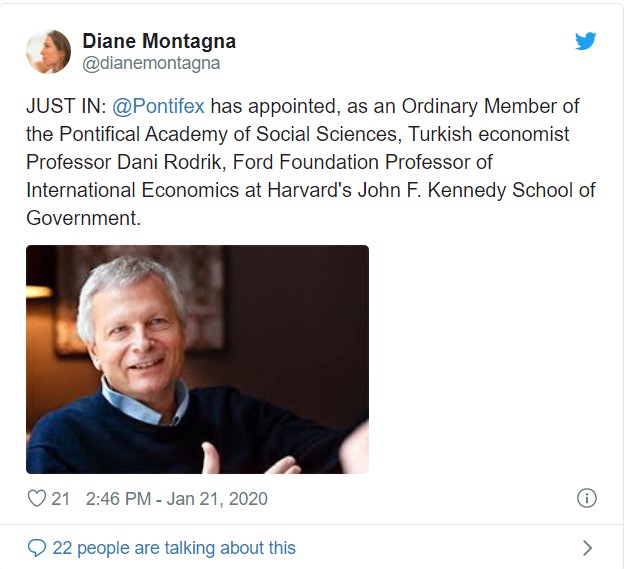Viewport: 626px width, 569px height.
Task: Click the word "Government." ending the tweet
Action: click(x=82, y=216)
